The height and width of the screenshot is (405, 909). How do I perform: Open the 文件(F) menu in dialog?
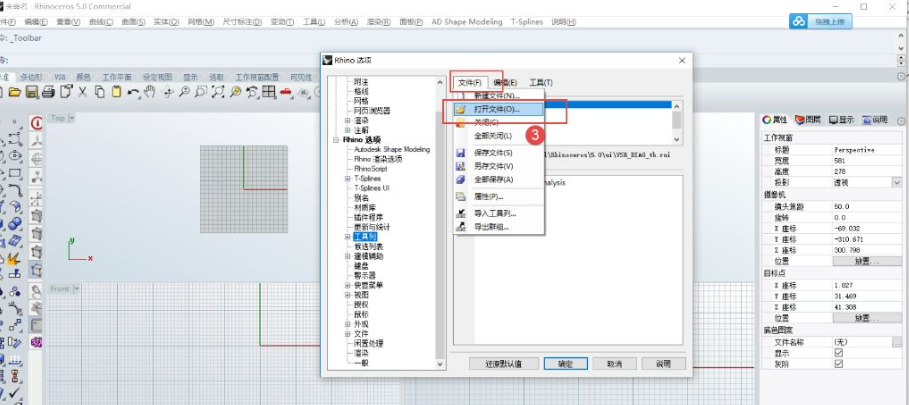click(x=470, y=83)
